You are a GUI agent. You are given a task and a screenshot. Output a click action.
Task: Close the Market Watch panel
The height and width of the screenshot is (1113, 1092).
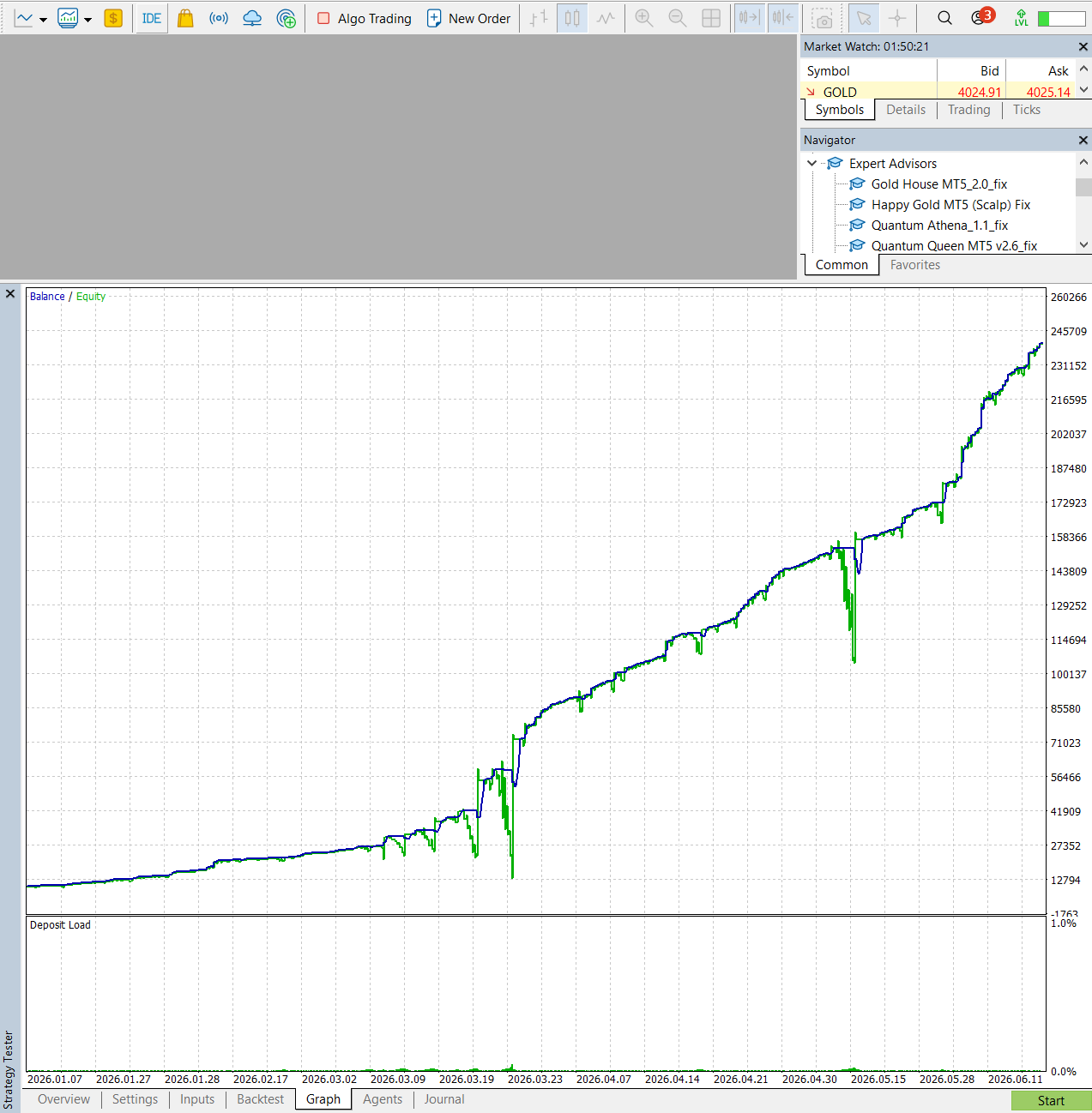coord(1083,46)
